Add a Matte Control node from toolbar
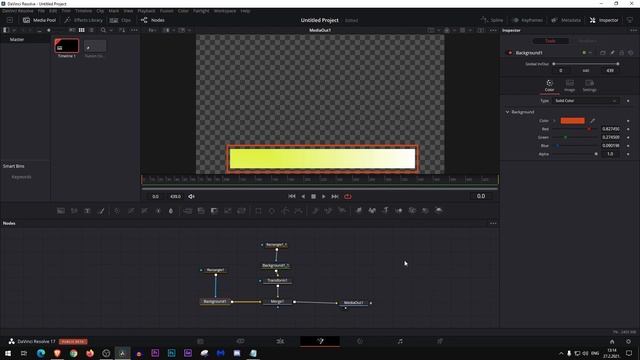This screenshot has height=360, width=640. [x=214, y=211]
